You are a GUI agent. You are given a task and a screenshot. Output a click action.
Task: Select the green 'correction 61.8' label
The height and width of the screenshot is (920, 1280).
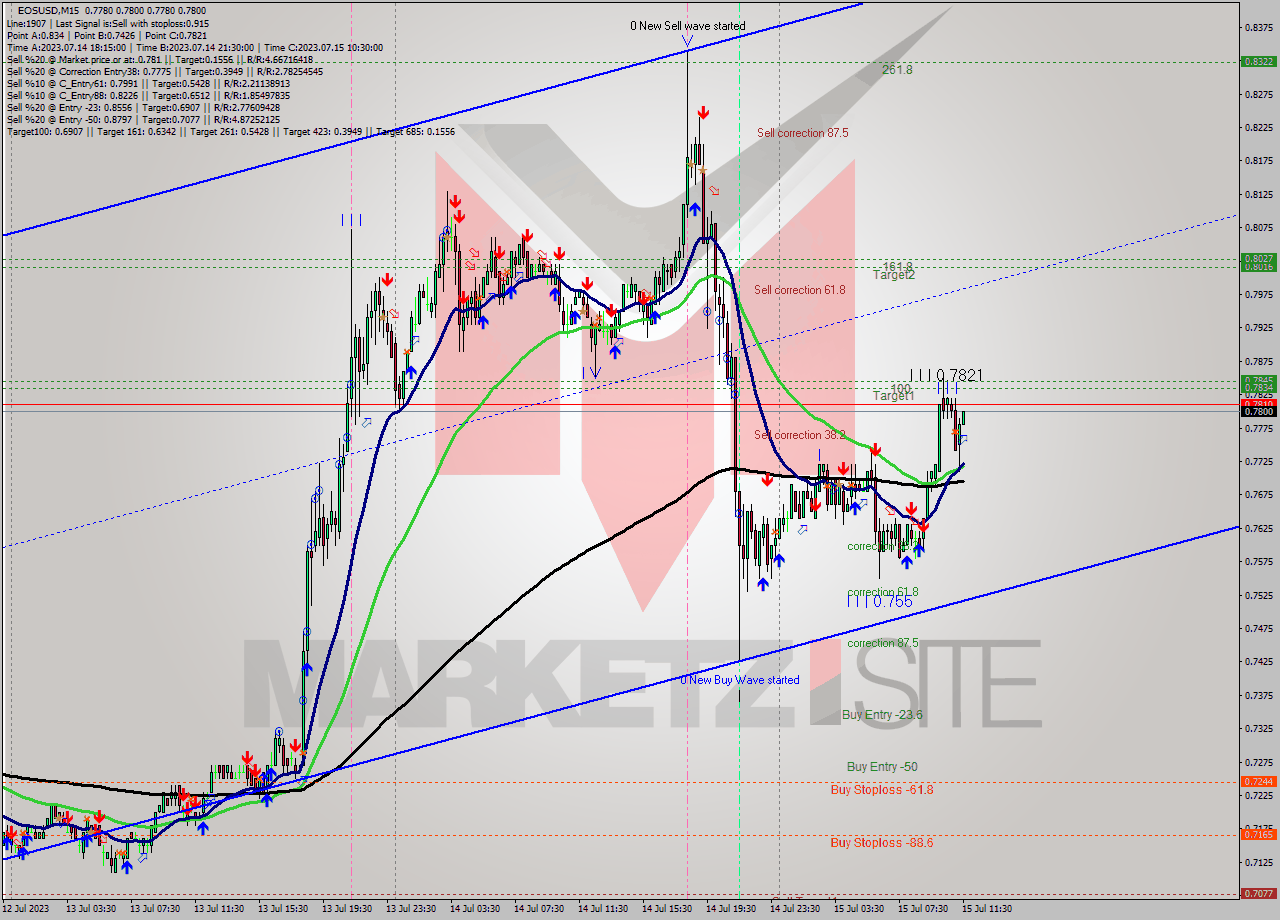[882, 592]
